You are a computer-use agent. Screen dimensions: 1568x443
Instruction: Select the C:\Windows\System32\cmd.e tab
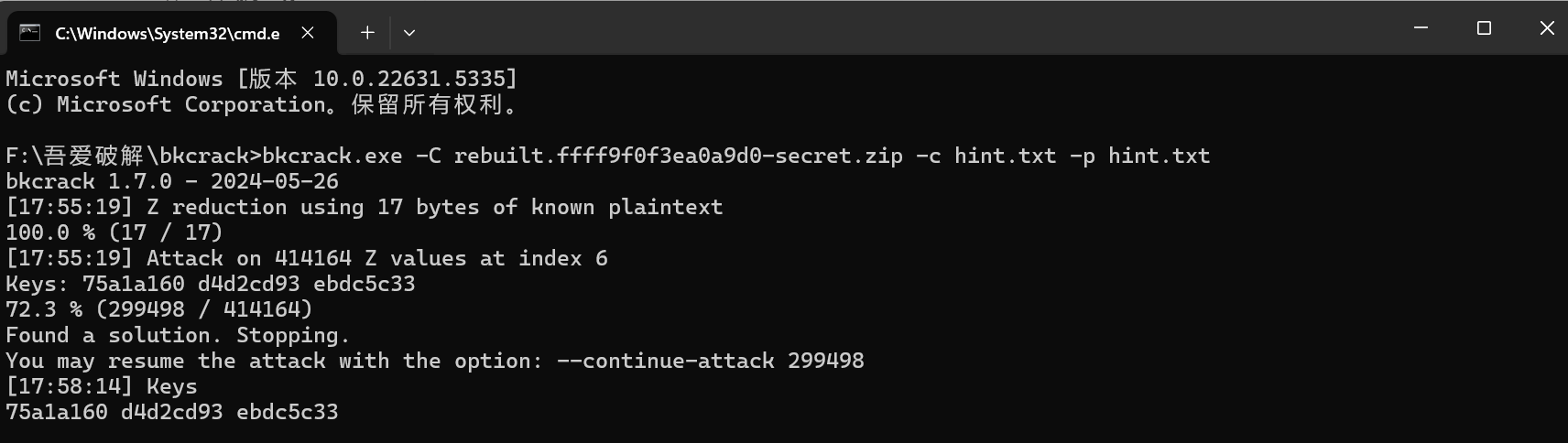(x=167, y=34)
